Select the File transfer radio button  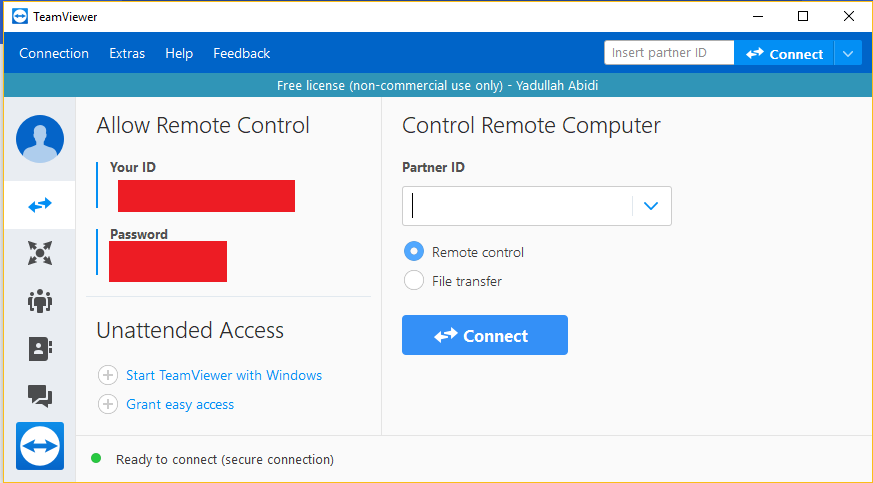[x=414, y=280]
